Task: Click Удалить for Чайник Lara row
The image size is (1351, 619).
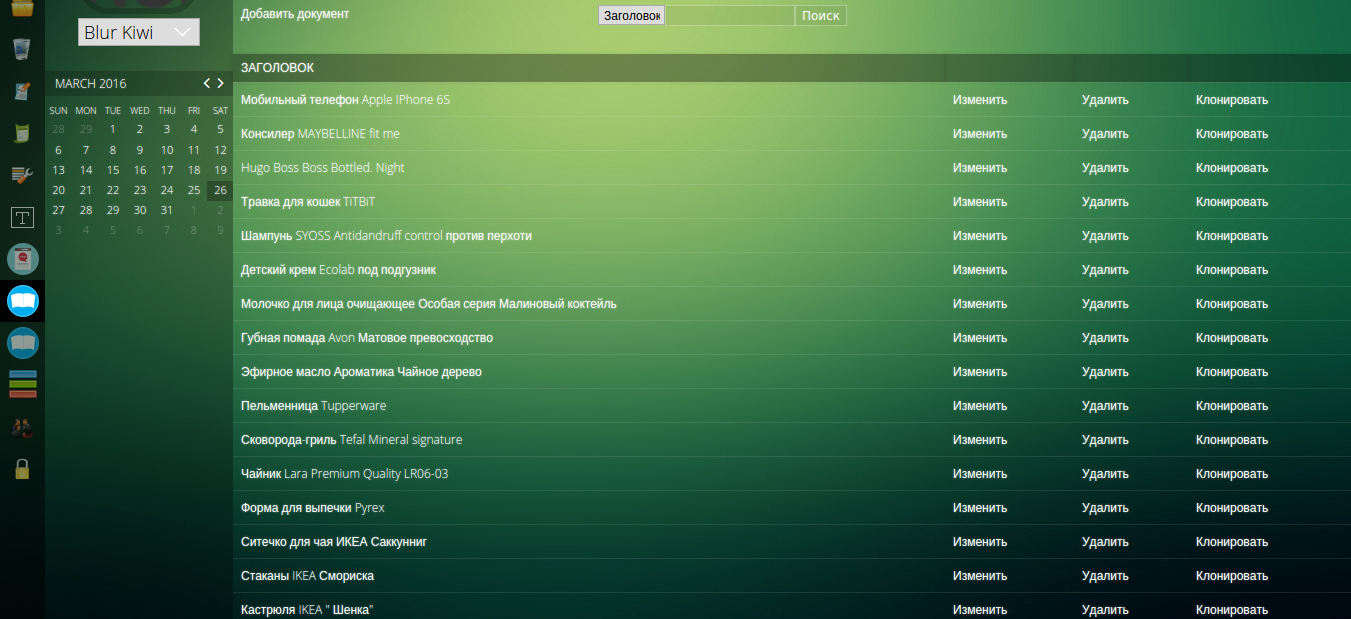Action: pos(1105,474)
